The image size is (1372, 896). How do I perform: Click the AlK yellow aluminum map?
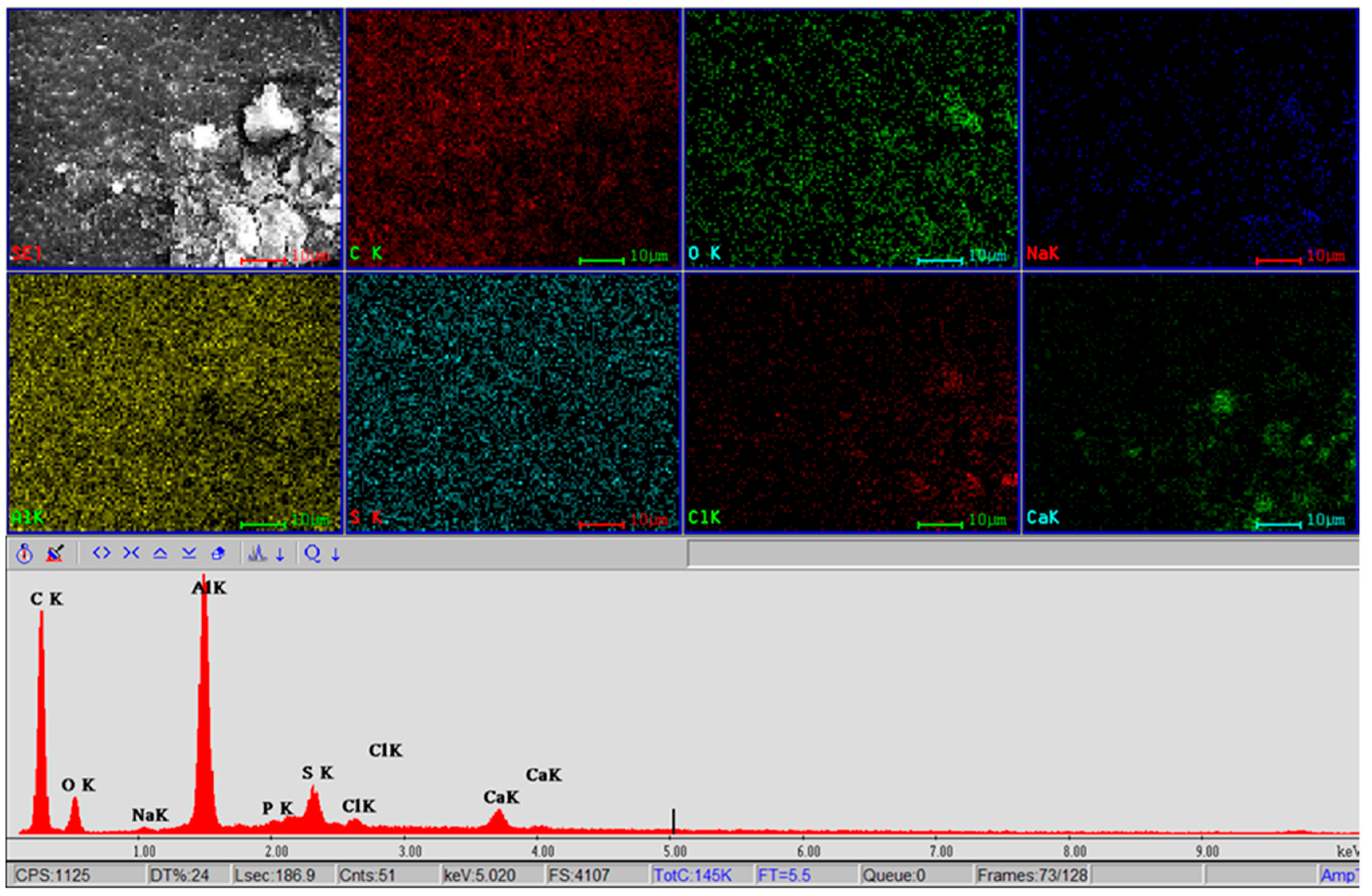coord(175,403)
